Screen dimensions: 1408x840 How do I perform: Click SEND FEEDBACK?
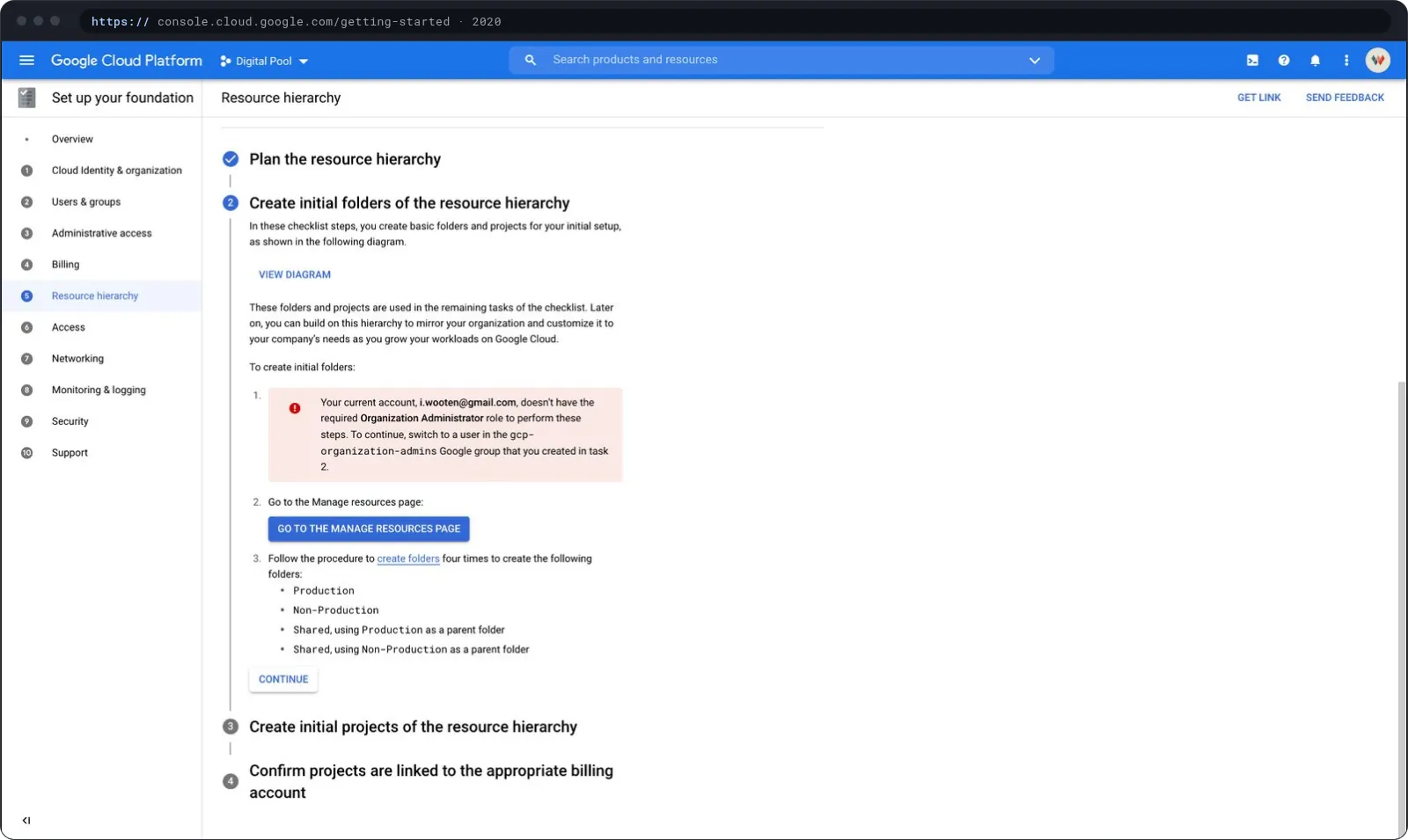[x=1345, y=98]
